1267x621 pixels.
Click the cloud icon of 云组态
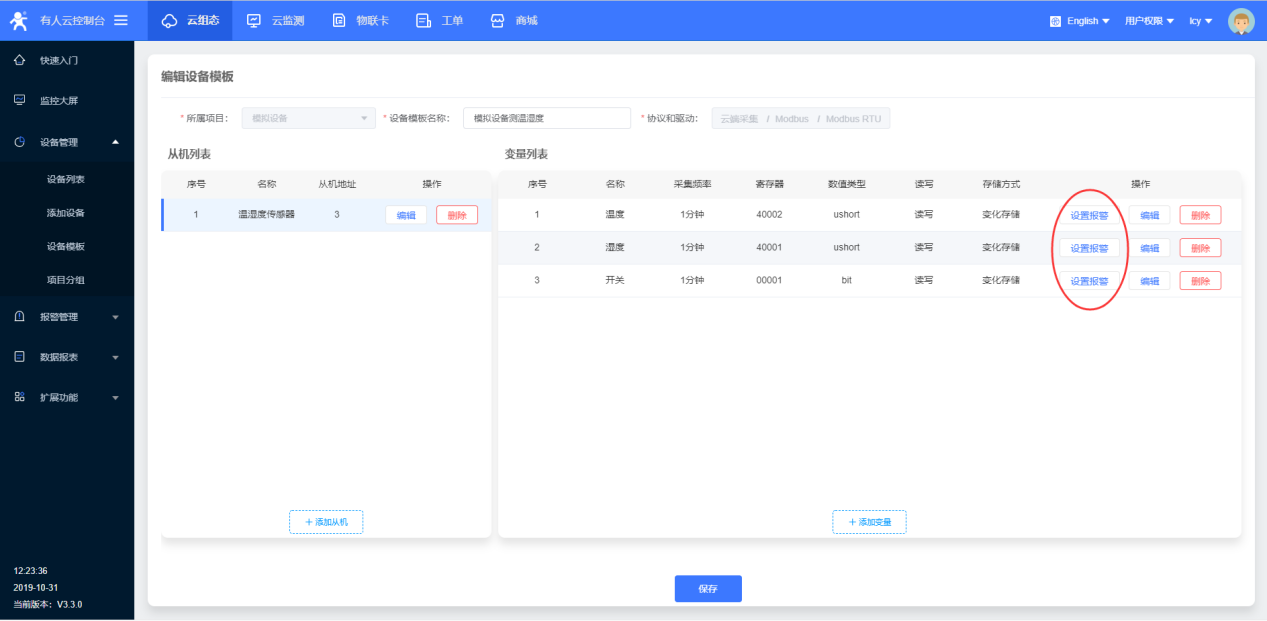coord(169,21)
